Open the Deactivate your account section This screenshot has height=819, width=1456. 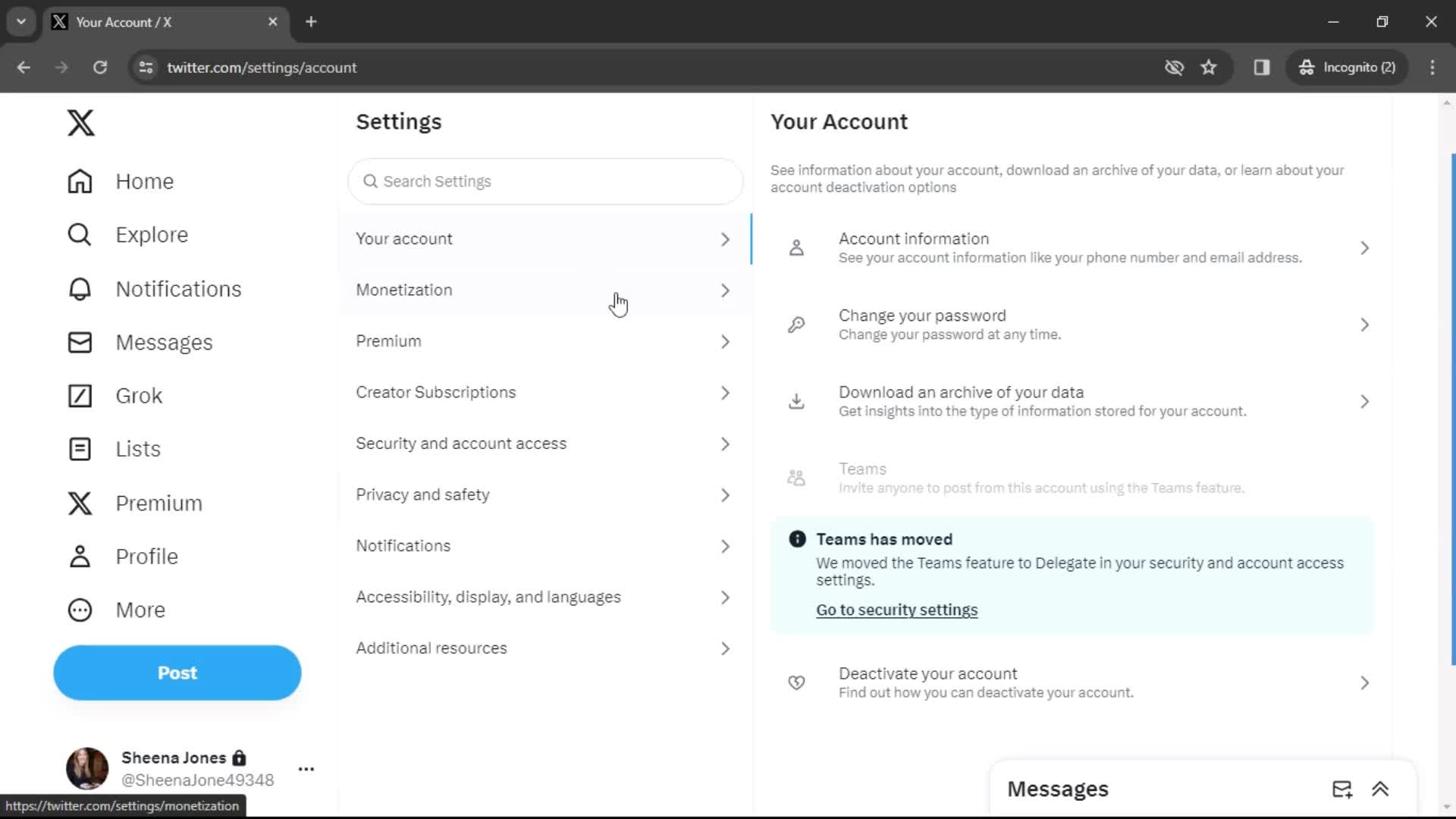click(1075, 682)
